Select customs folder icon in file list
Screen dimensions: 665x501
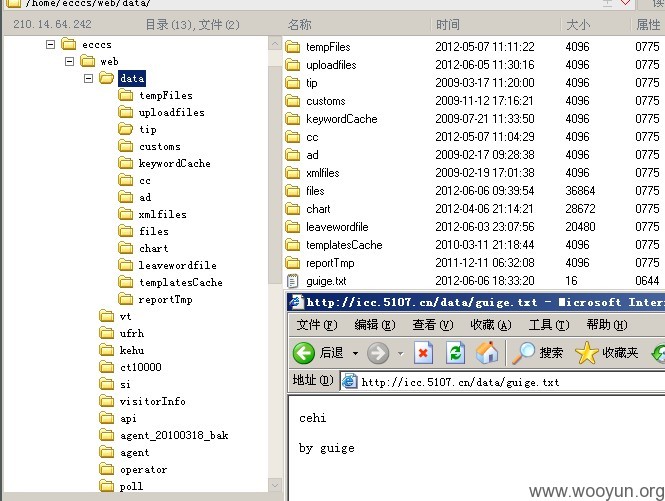(x=293, y=101)
